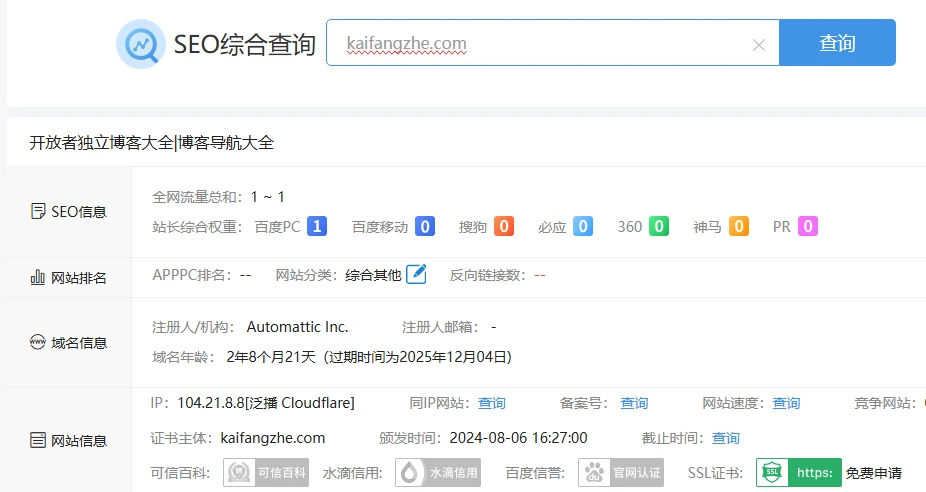Screen dimensions: 926x492
Task: Click the 可信百科 badge
Action: coord(266,473)
